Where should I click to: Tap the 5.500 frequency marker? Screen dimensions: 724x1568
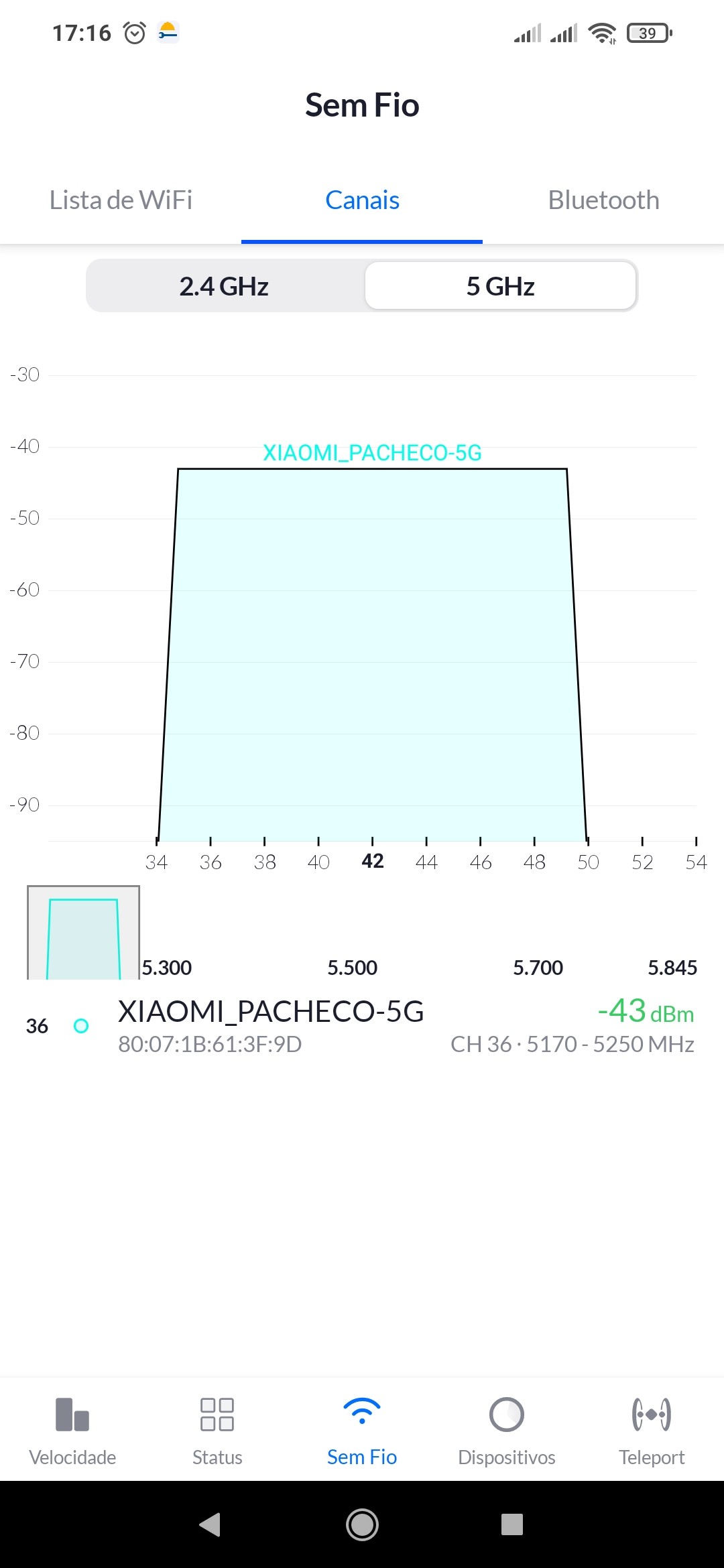(352, 968)
